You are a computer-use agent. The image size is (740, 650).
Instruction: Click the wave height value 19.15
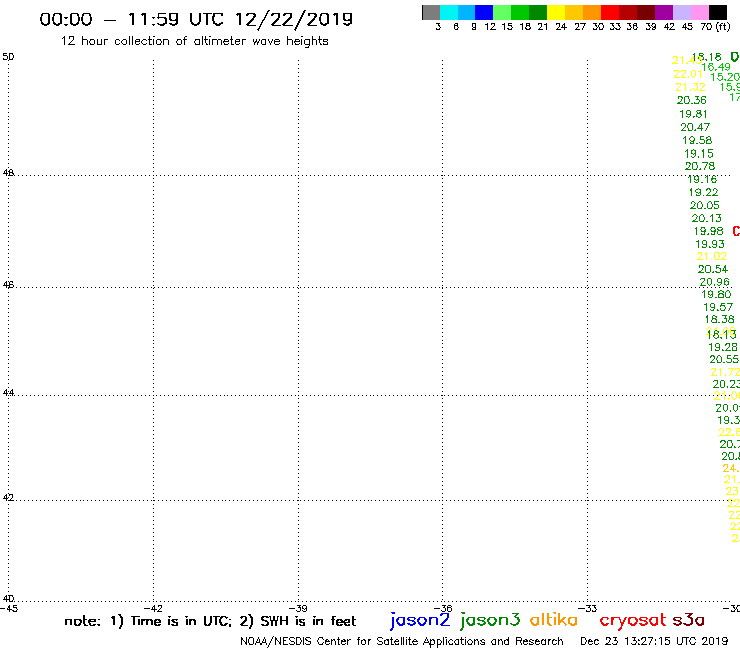[699, 153]
